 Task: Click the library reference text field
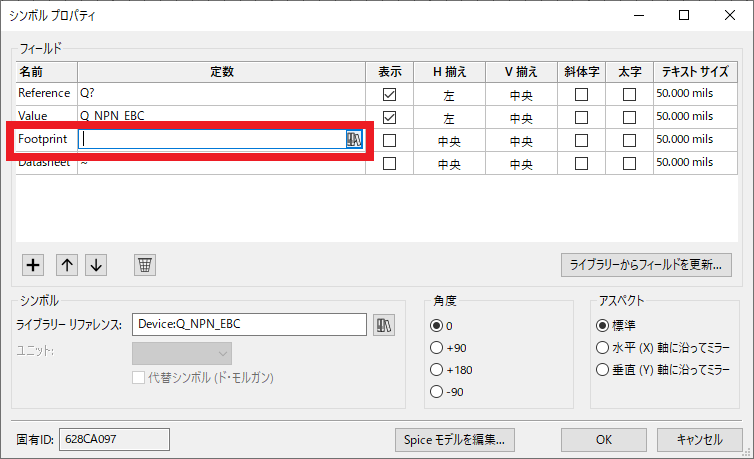pyautogui.click(x=249, y=324)
